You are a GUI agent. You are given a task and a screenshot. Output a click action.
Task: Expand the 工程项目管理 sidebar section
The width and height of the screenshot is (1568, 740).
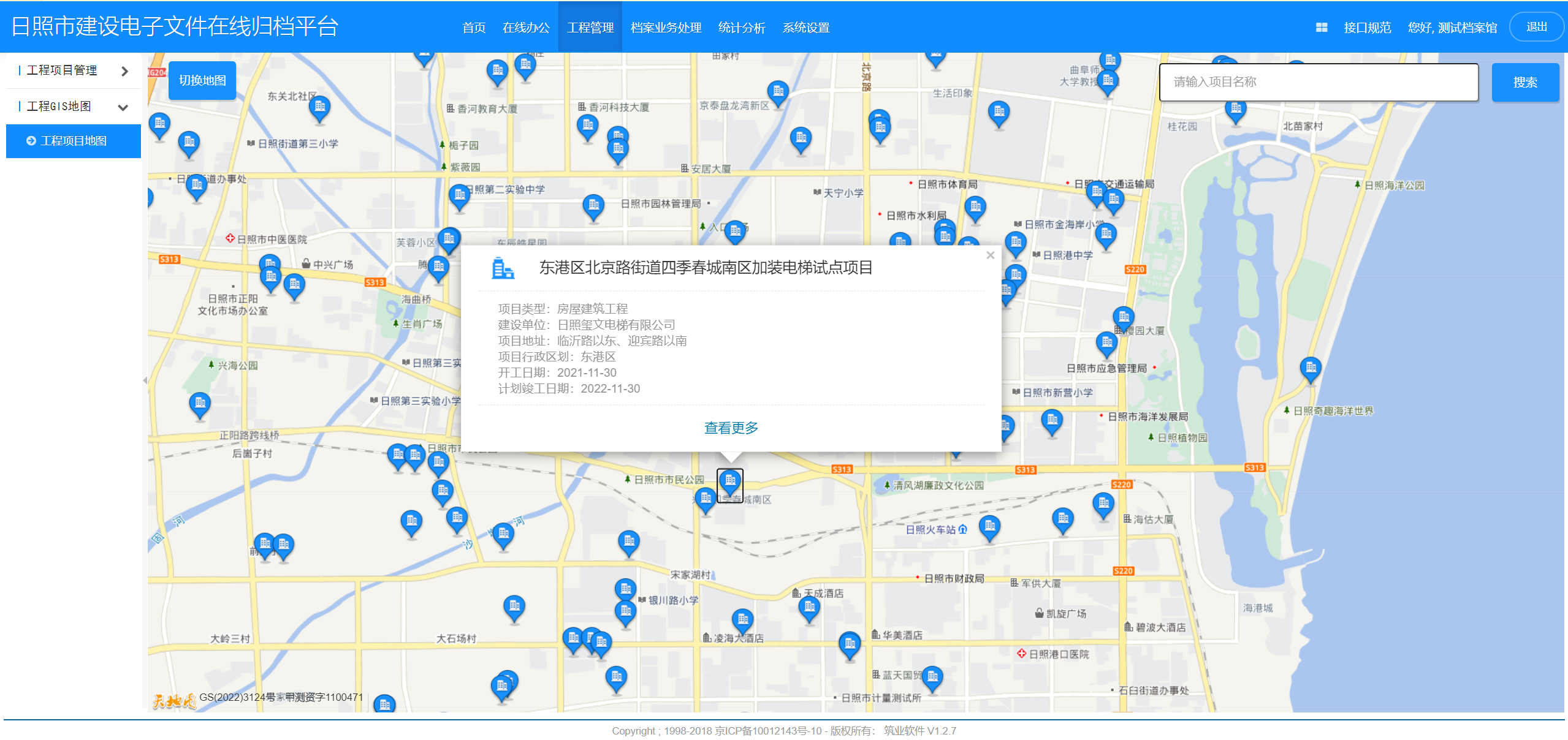tap(74, 70)
